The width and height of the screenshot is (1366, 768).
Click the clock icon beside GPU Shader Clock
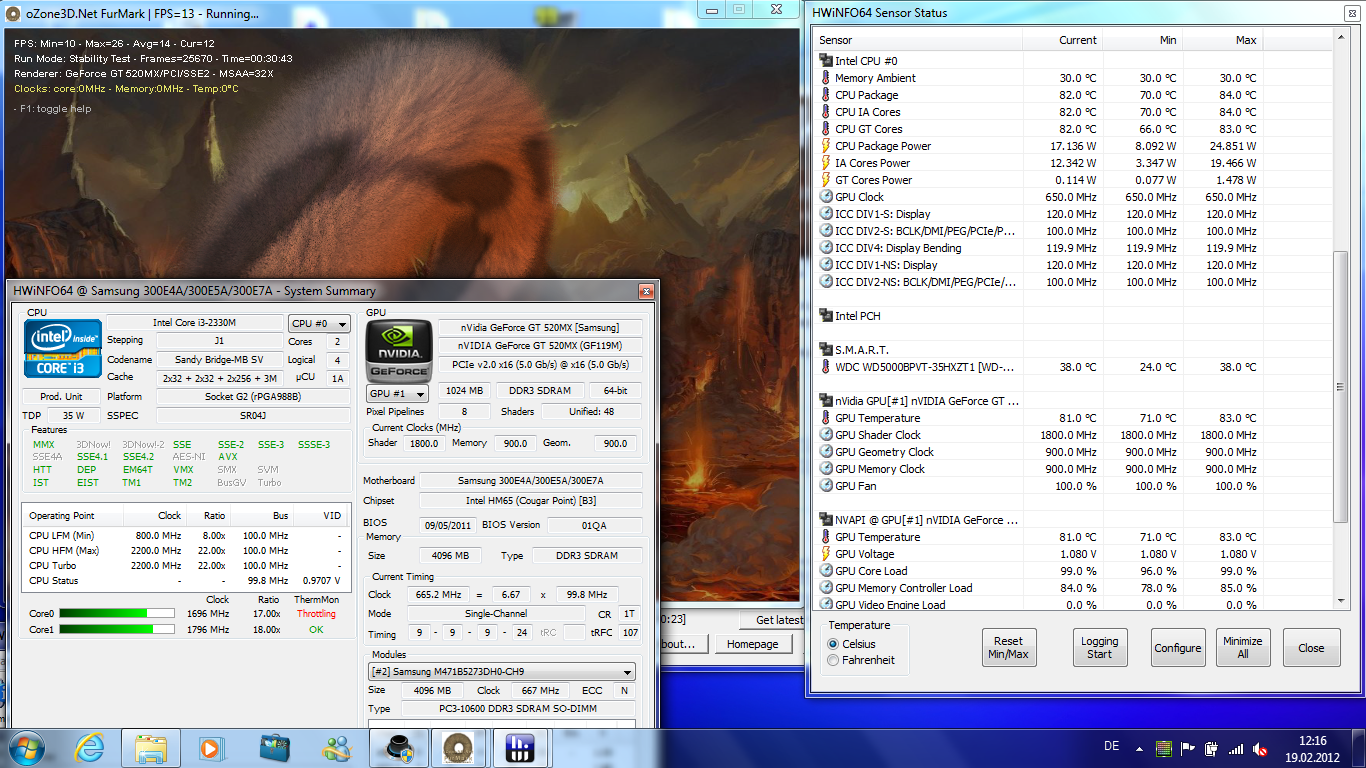[x=826, y=435]
